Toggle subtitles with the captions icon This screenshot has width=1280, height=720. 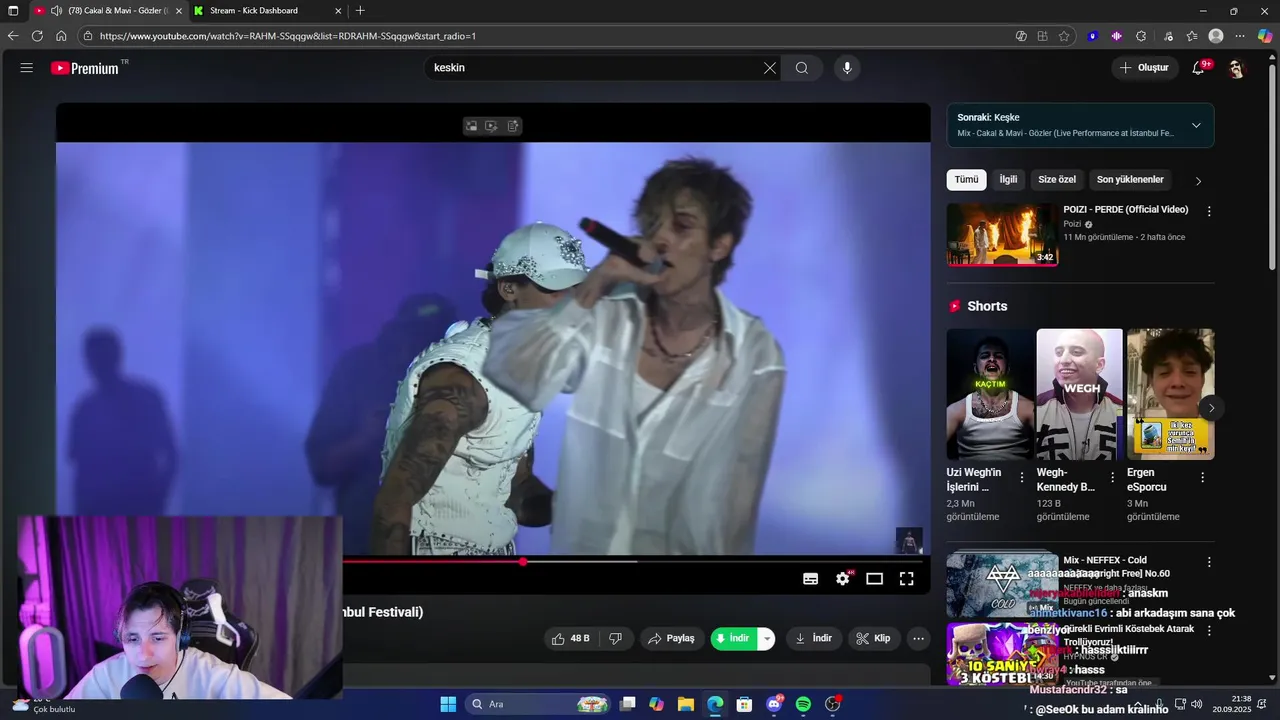[811, 579]
